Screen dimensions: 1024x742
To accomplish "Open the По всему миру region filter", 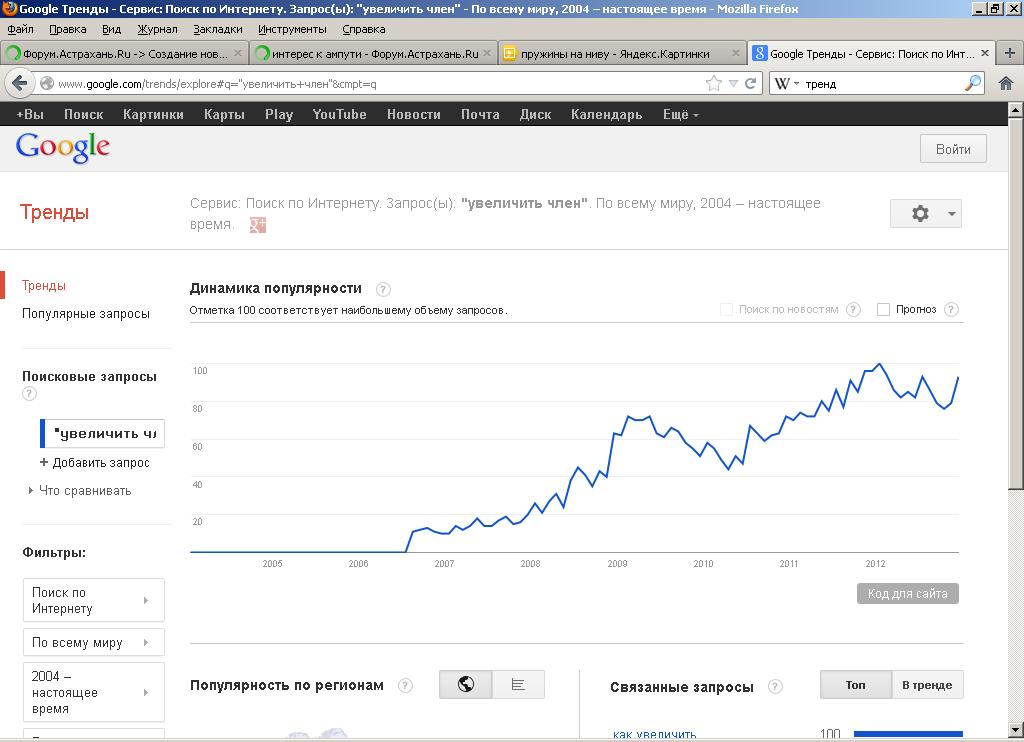I will (x=93, y=643).
